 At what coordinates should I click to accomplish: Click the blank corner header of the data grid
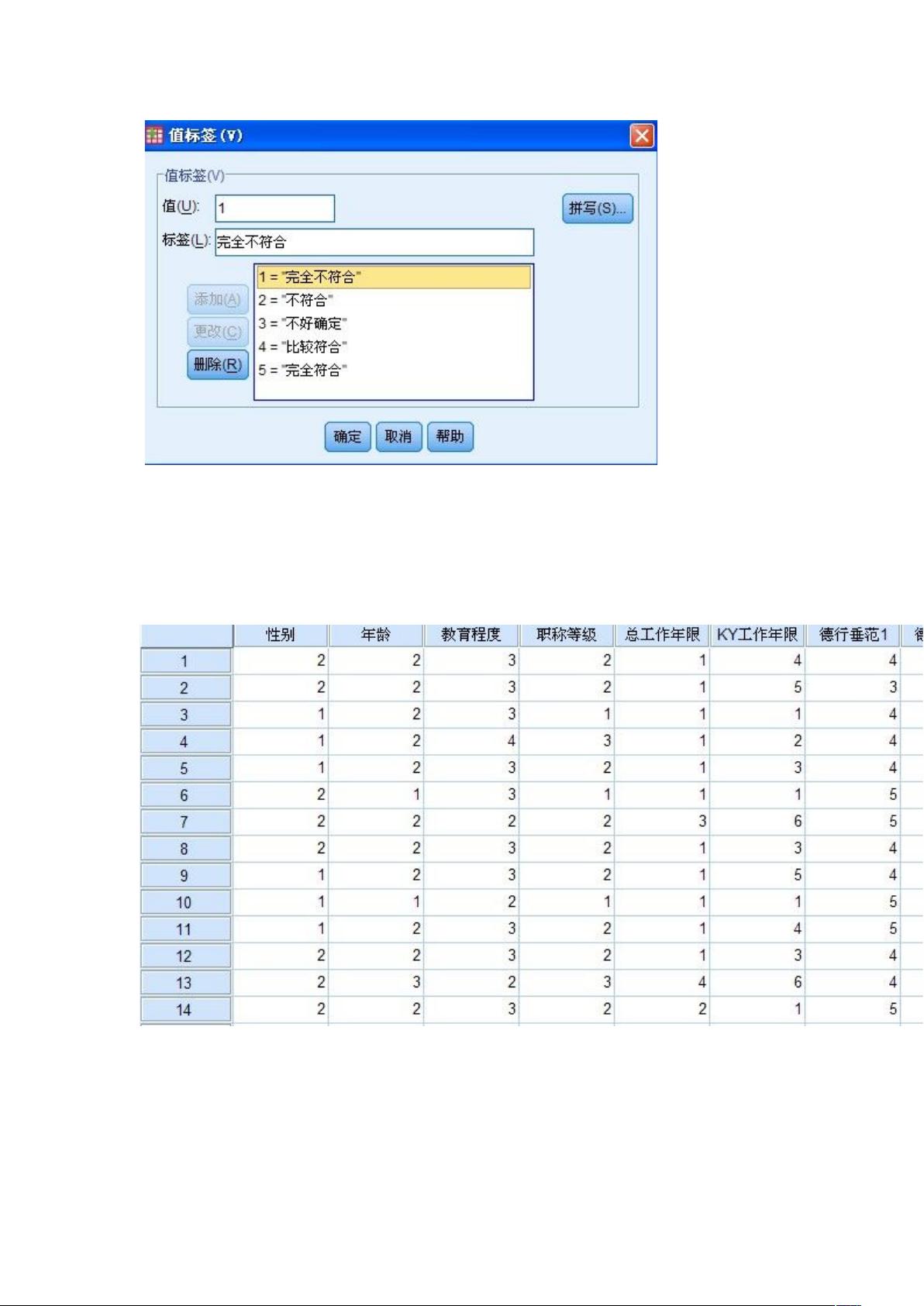[186, 636]
